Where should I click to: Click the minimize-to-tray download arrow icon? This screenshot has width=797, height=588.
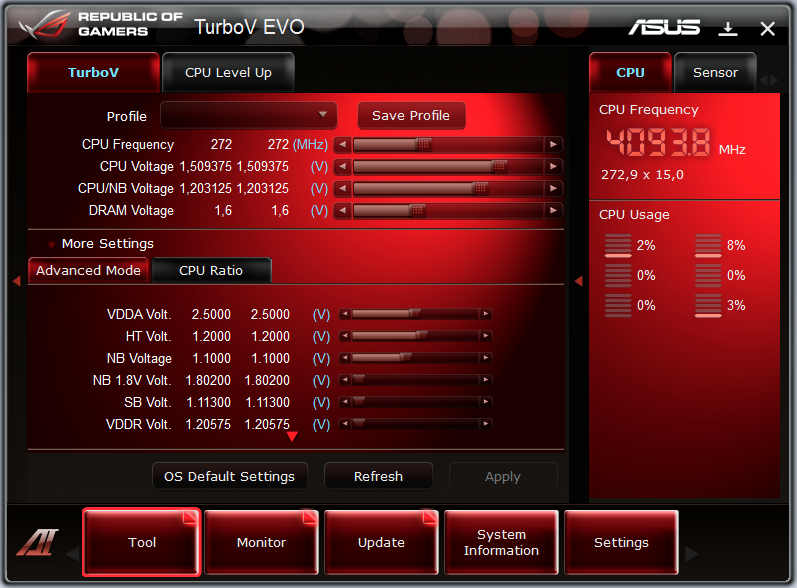(728, 29)
